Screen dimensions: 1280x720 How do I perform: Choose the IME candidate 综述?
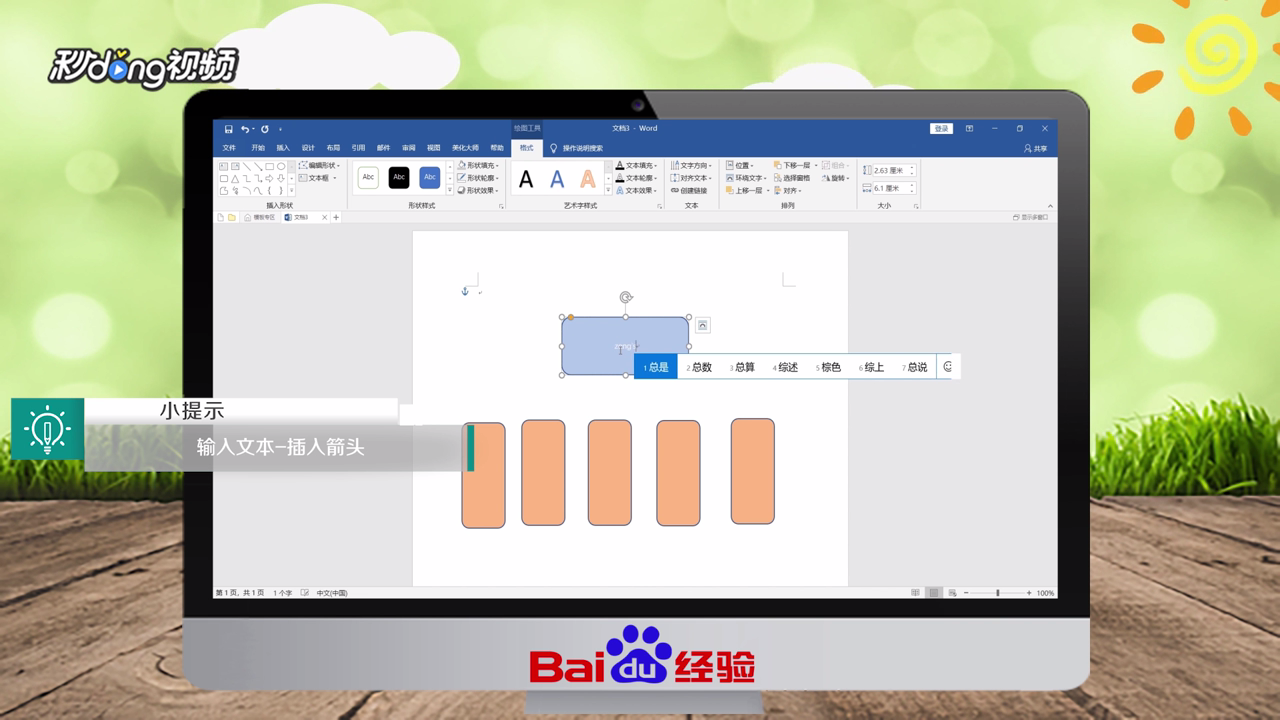pyautogui.click(x=786, y=367)
